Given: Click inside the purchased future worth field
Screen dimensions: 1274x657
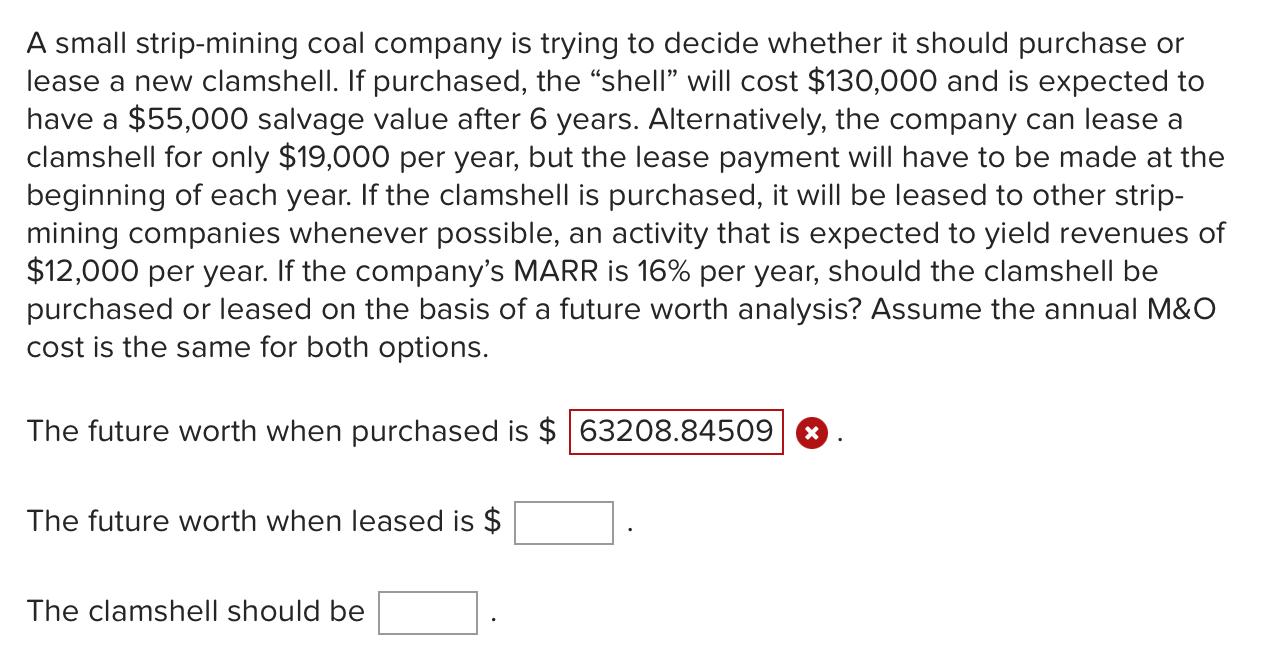Looking at the screenshot, I should click(x=675, y=432).
